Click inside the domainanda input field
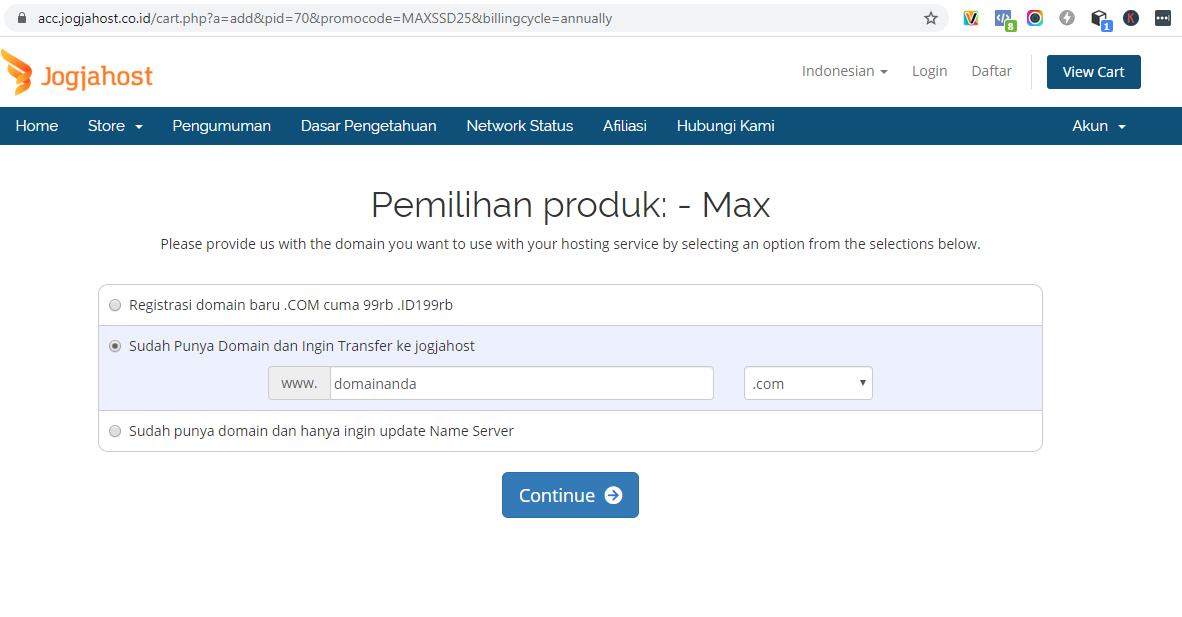Screen dimensions: 1182x617 tap(521, 383)
